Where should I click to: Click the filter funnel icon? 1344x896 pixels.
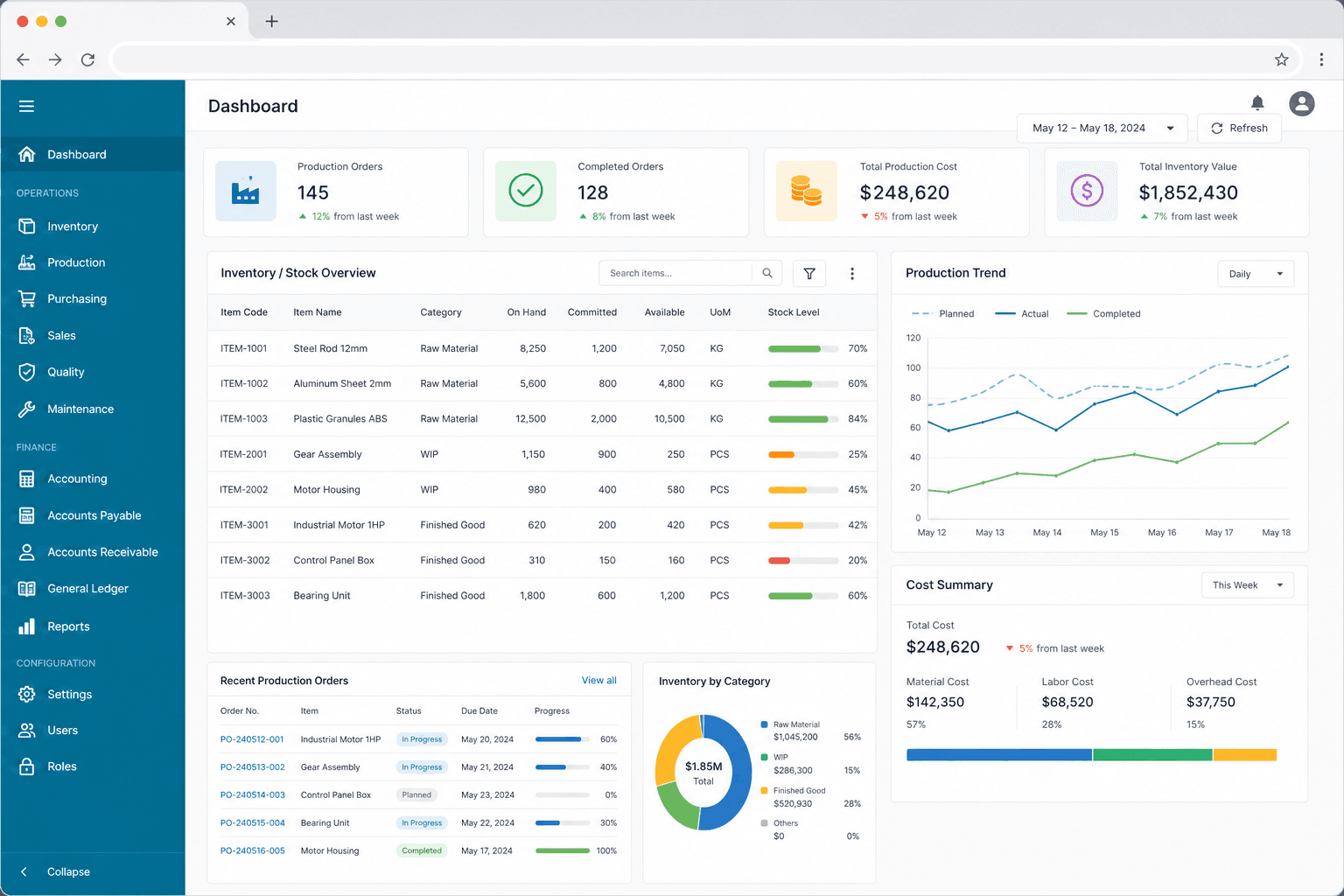click(809, 274)
